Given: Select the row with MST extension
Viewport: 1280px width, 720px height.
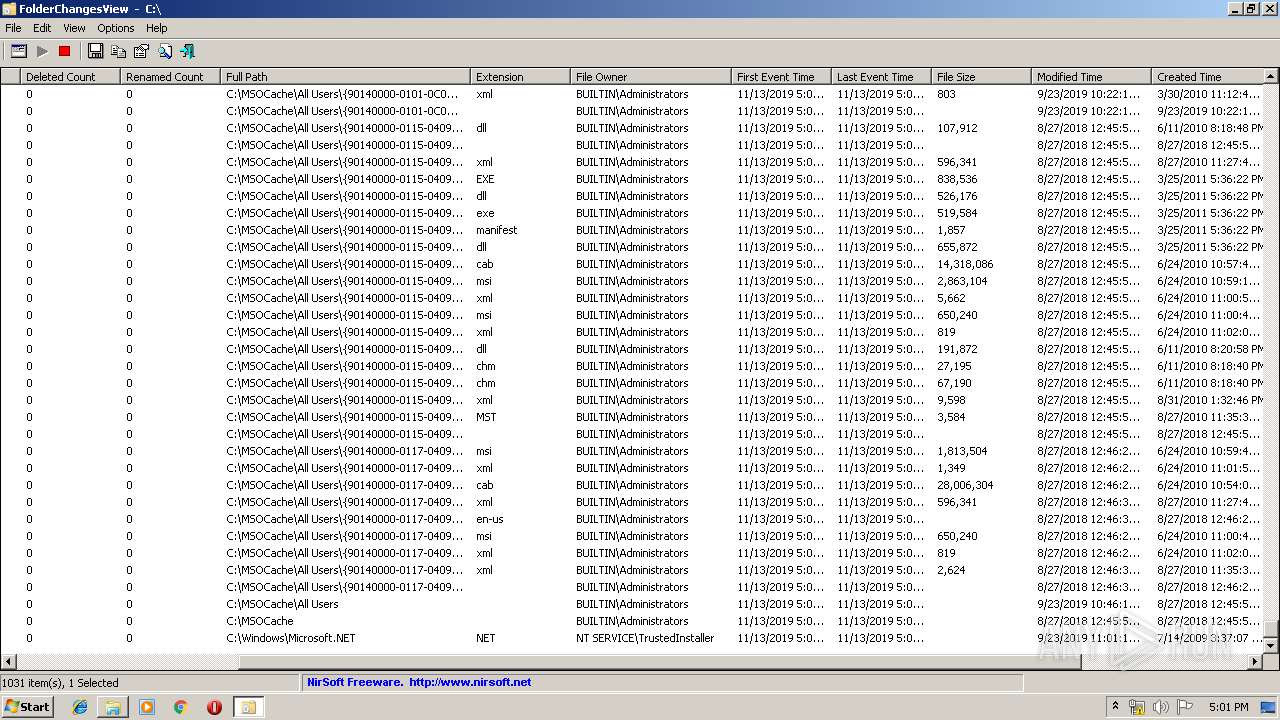Looking at the screenshot, I should coord(632,417).
